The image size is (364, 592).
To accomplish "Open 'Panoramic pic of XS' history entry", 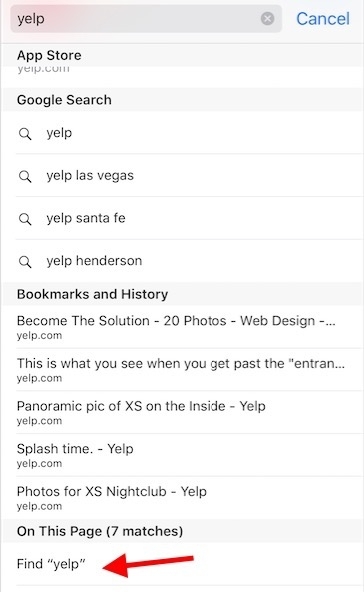I will click(x=183, y=412).
